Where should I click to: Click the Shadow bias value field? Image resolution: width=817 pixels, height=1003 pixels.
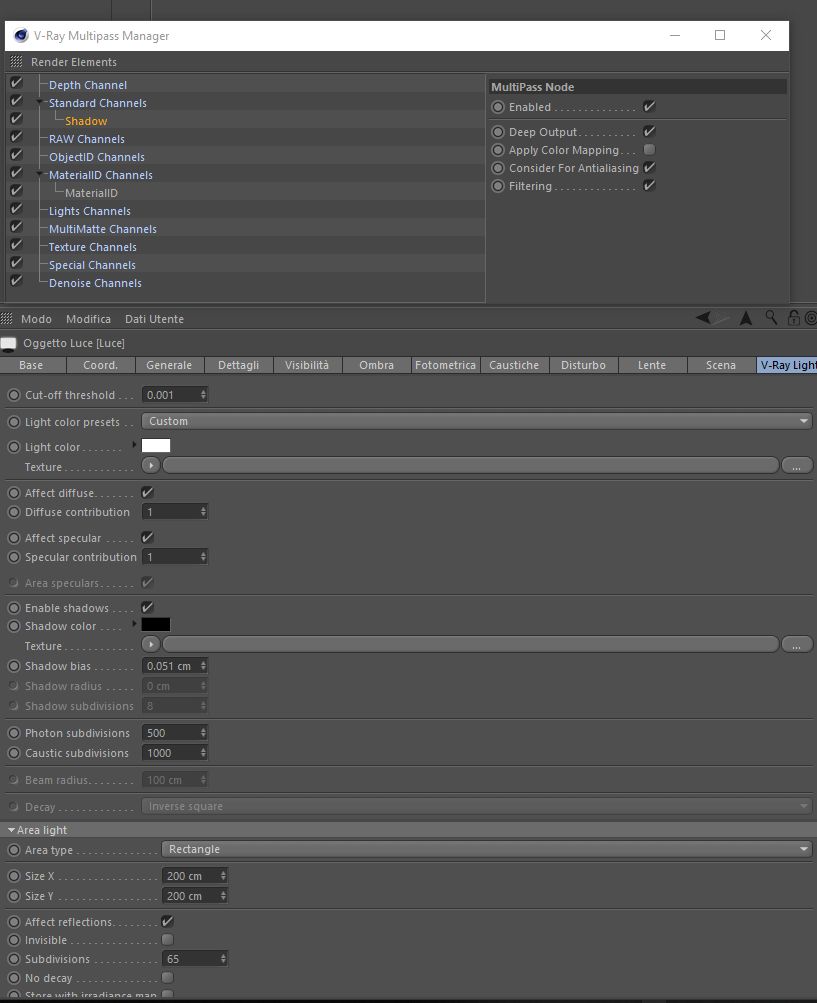pos(171,666)
